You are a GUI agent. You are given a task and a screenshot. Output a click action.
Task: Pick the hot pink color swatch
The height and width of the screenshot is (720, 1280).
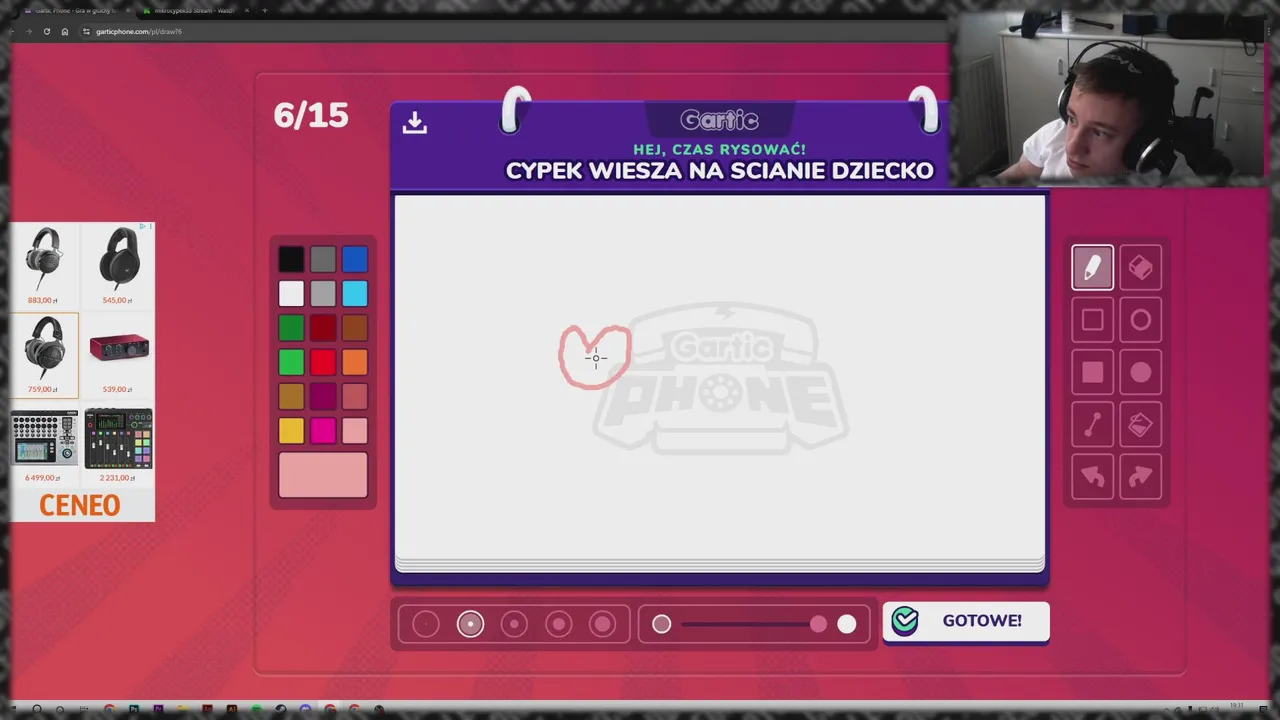tap(323, 431)
